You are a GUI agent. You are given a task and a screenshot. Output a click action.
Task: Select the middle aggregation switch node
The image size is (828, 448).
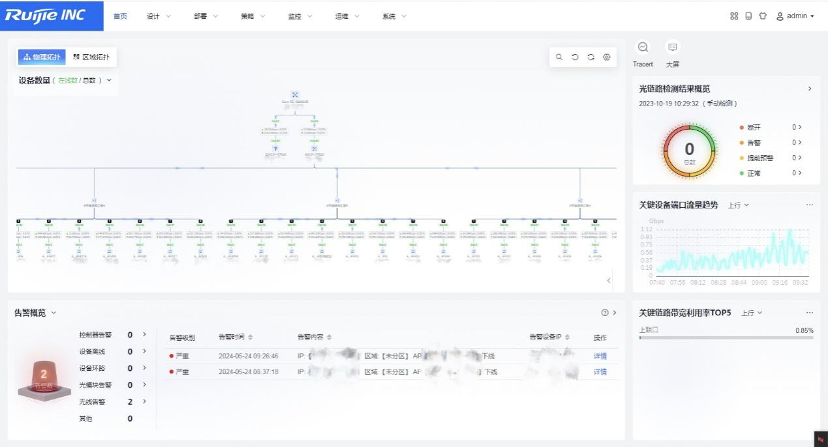tap(336, 201)
